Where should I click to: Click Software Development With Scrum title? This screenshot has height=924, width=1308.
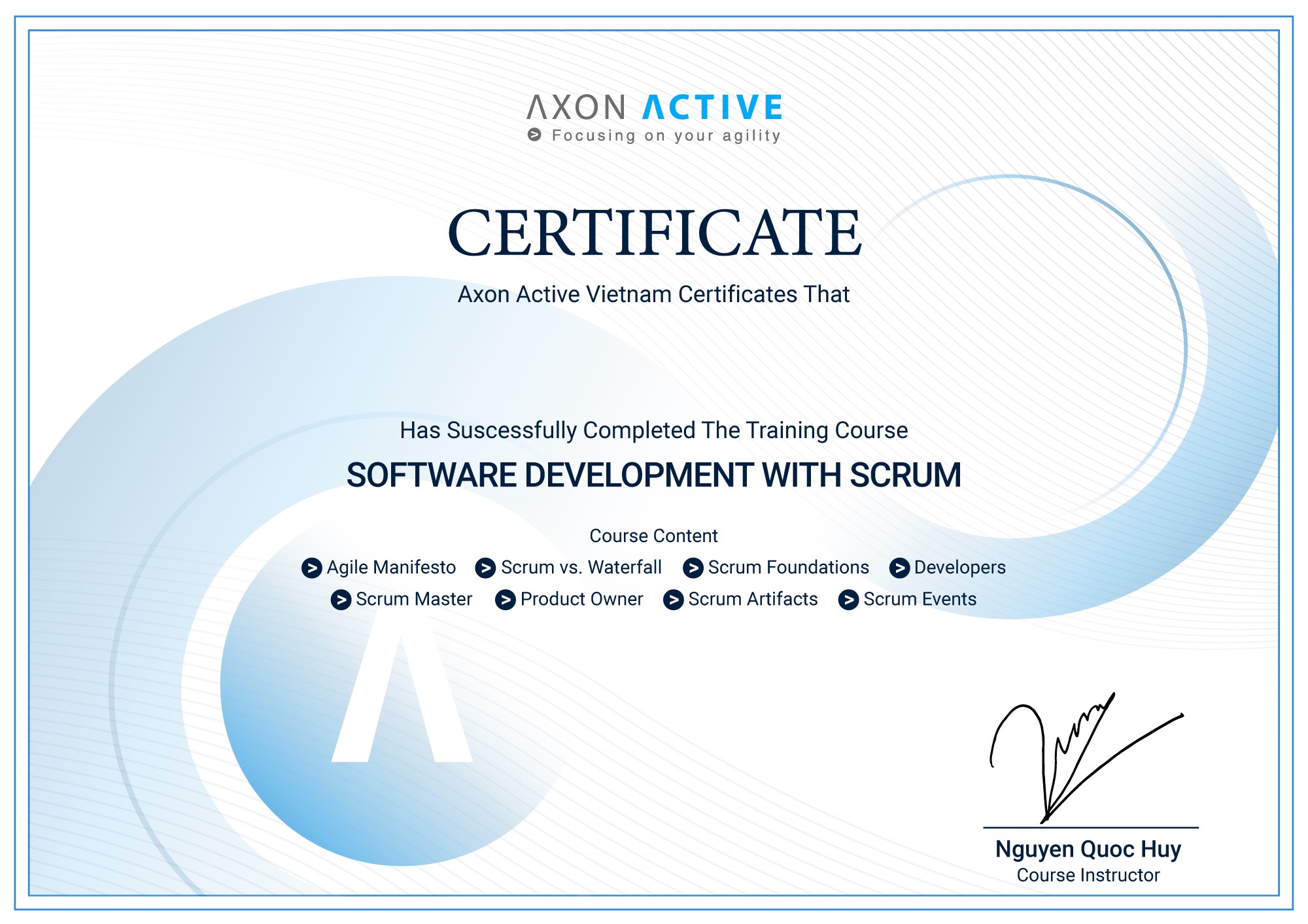coord(654,475)
